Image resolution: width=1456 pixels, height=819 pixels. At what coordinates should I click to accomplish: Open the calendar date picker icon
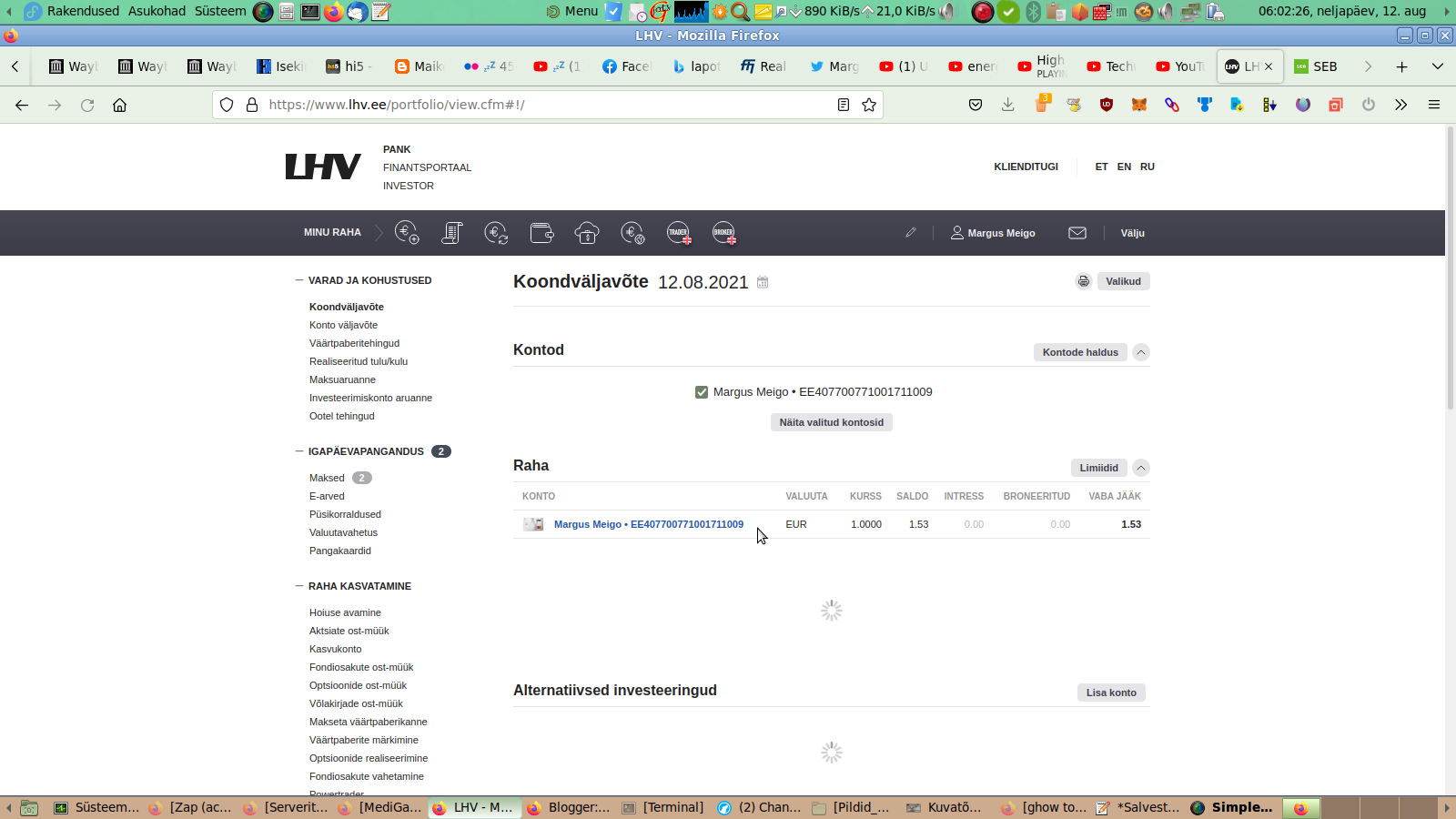tap(763, 282)
